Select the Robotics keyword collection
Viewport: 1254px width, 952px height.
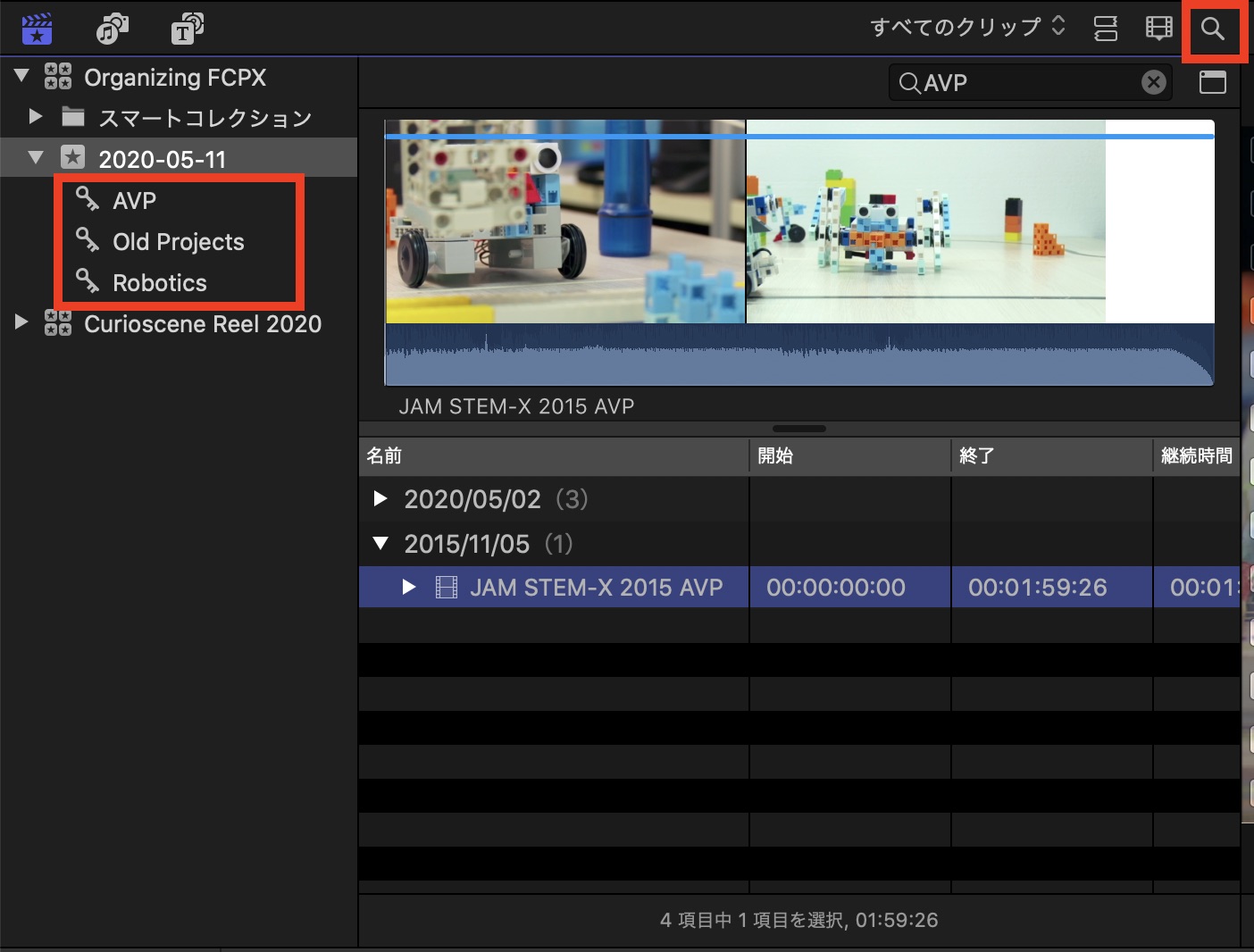159,283
